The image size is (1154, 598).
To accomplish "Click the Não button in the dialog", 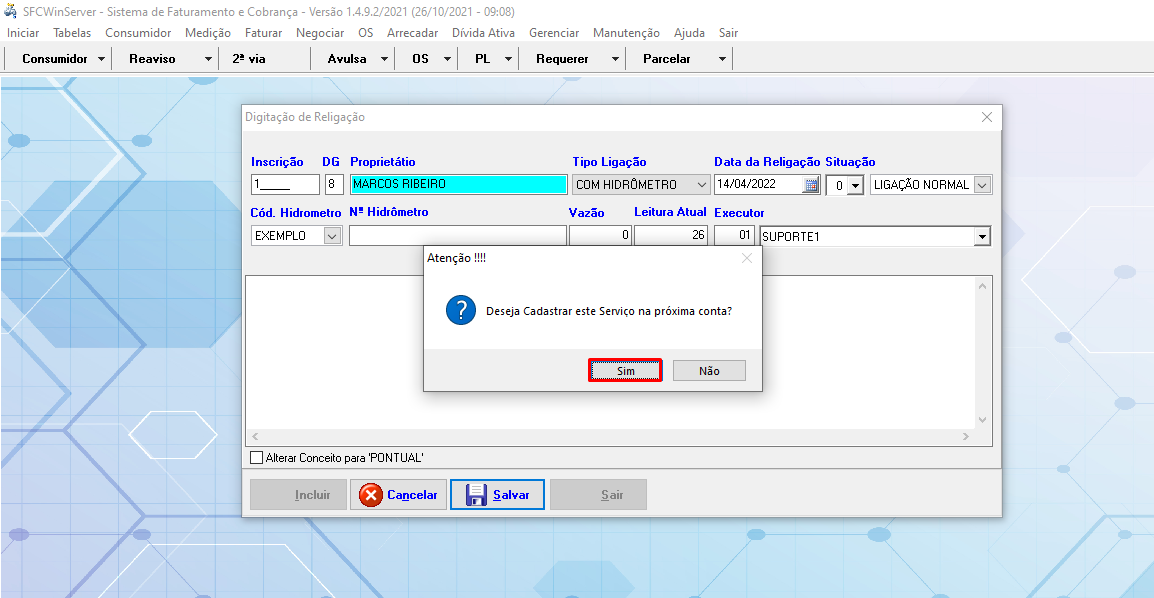I will 709,371.
